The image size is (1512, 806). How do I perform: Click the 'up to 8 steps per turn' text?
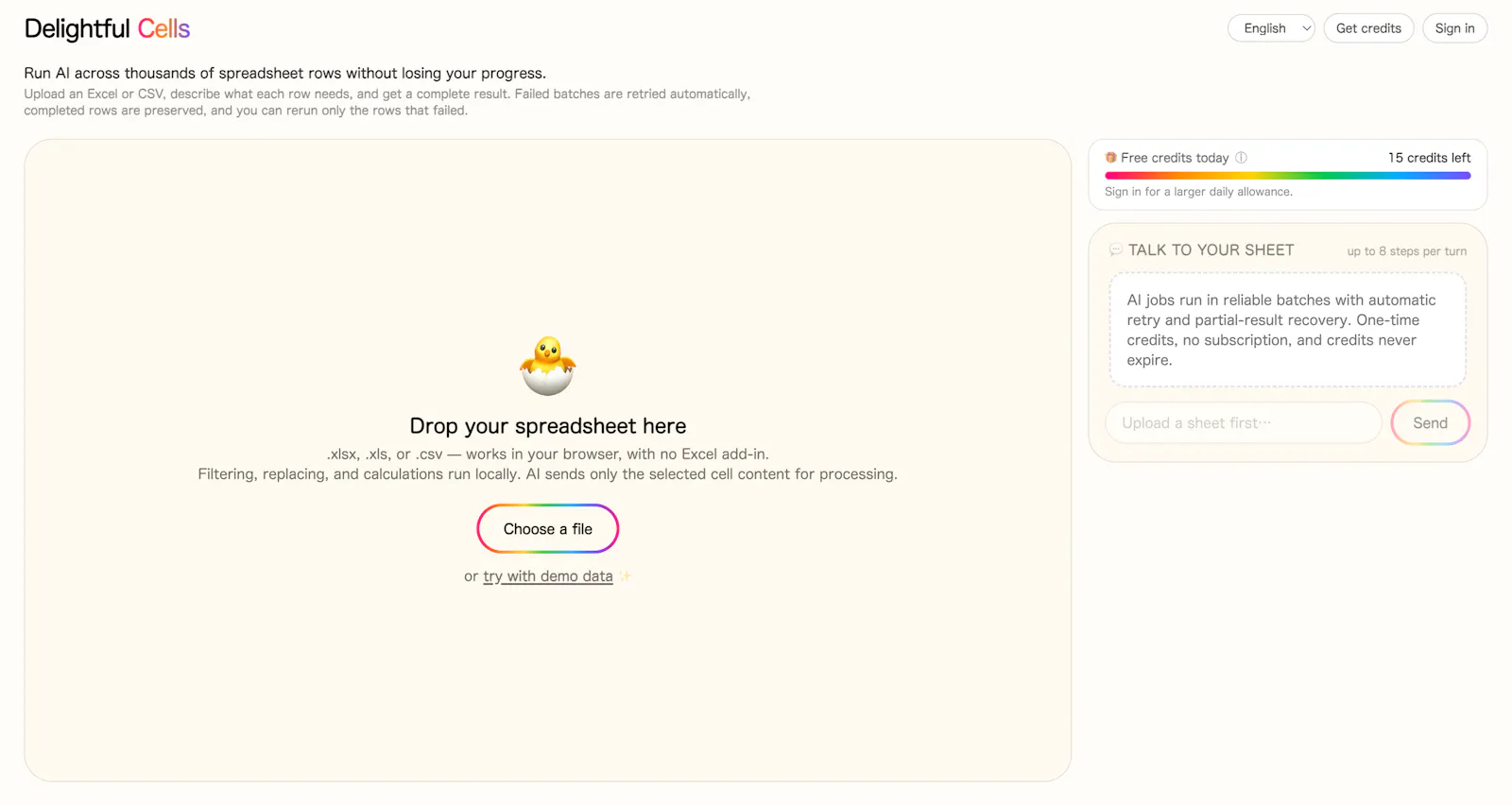point(1407,251)
